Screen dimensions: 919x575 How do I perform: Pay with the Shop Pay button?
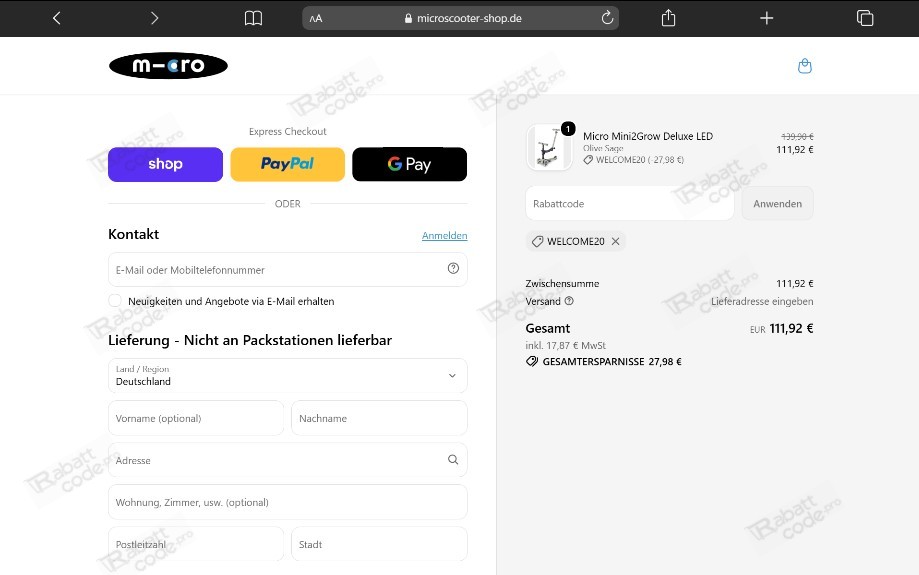pyautogui.click(x=165, y=164)
